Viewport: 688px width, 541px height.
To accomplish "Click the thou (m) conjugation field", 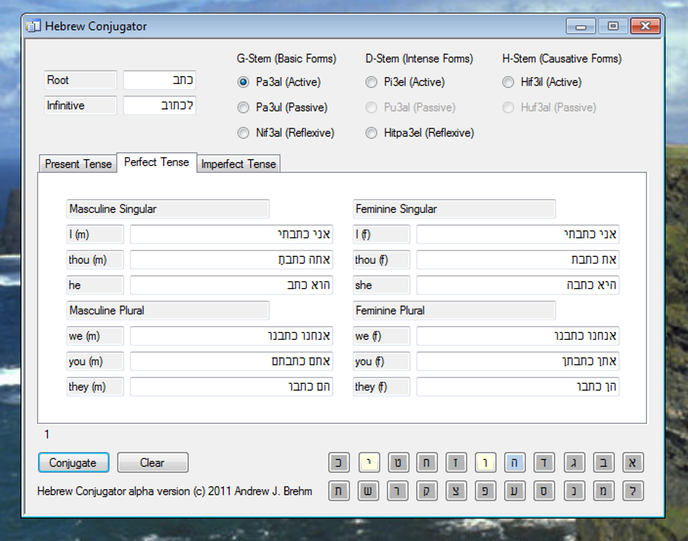I will (231, 260).
